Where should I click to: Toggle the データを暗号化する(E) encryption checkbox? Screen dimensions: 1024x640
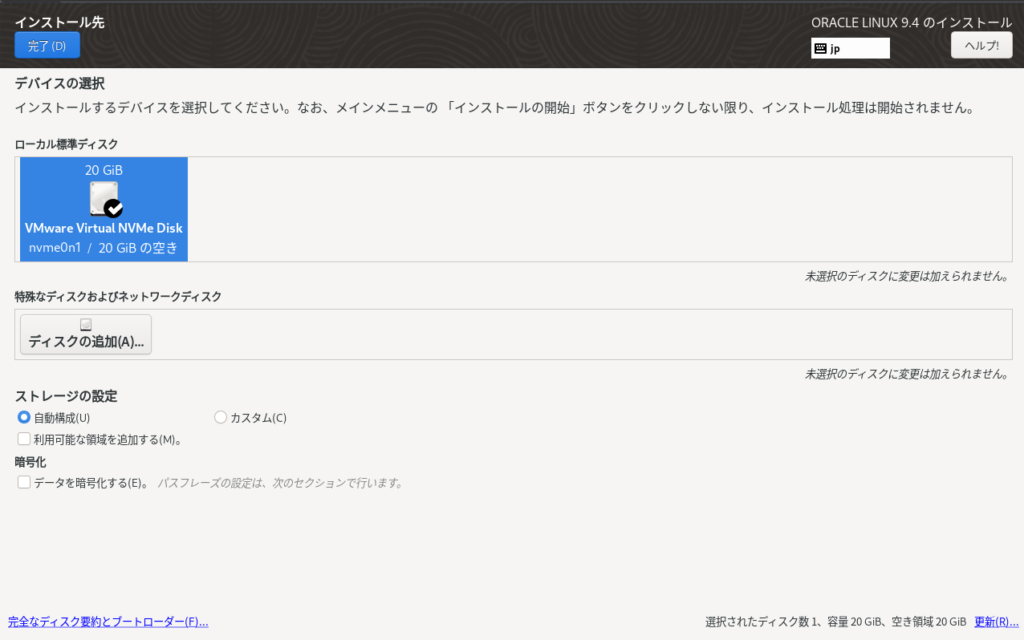[x=24, y=482]
